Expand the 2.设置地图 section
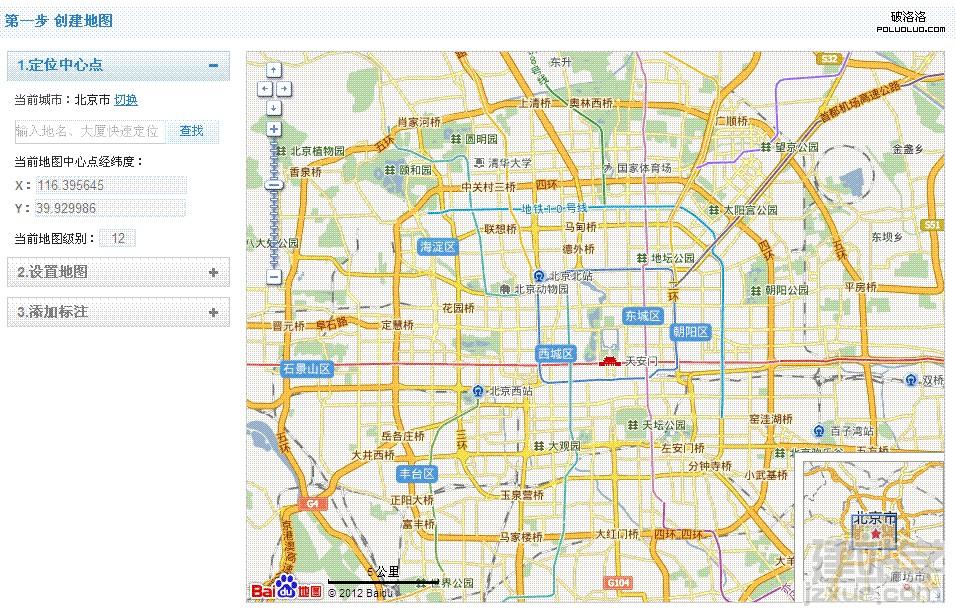Viewport: 956px width, 613px height. click(213, 272)
